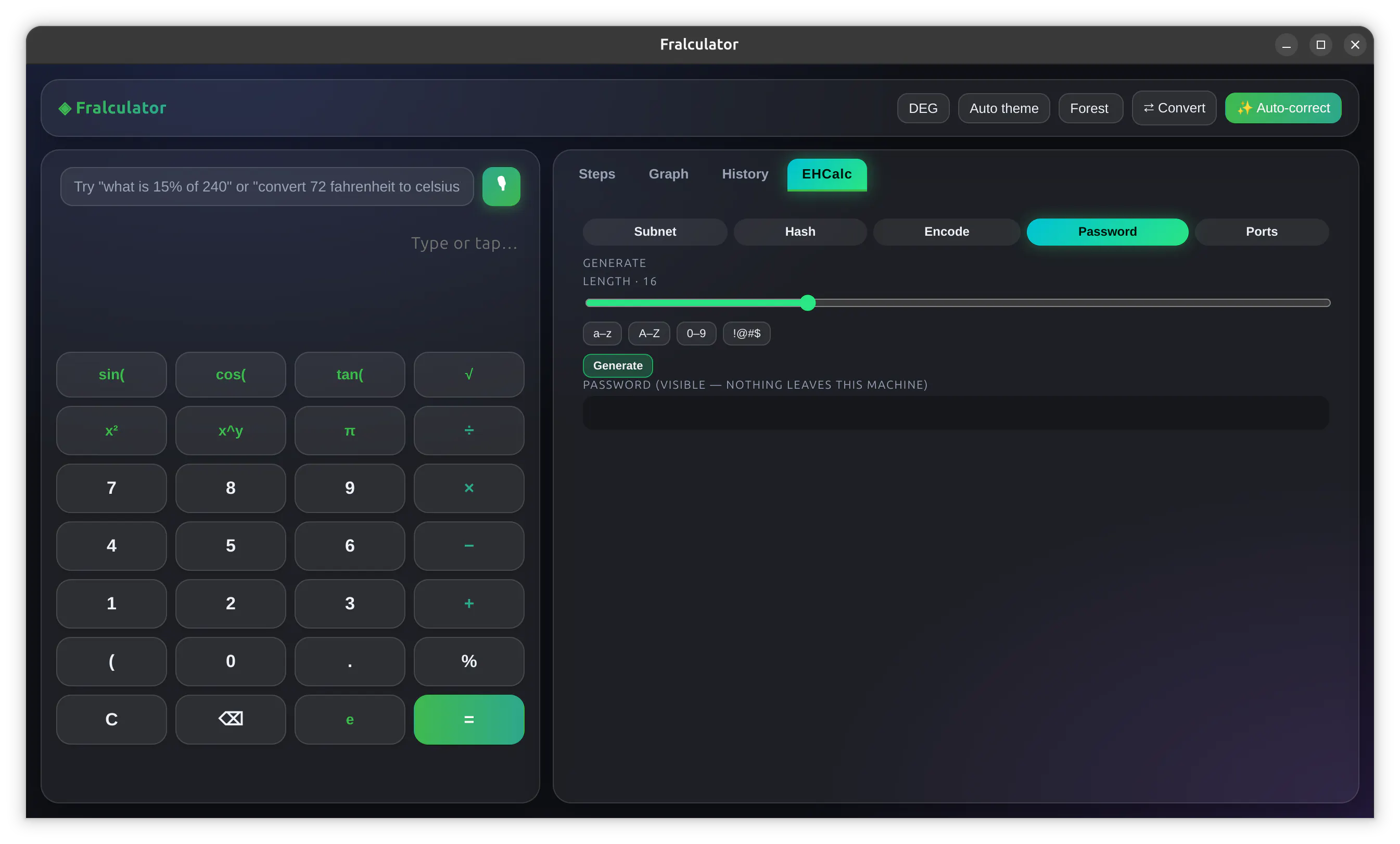Click the sin( function key
Image resolution: width=1400 pixels, height=844 pixels.
[111, 374]
